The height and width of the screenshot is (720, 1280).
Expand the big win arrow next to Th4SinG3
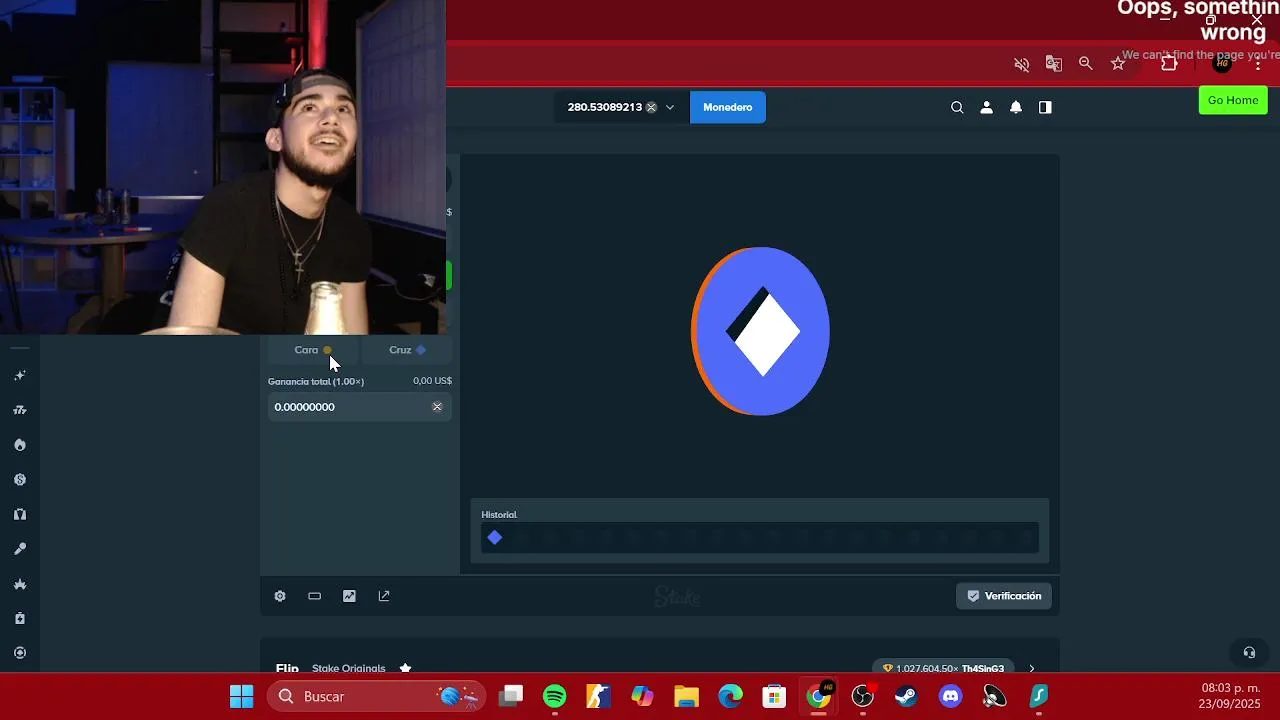[x=1032, y=668]
